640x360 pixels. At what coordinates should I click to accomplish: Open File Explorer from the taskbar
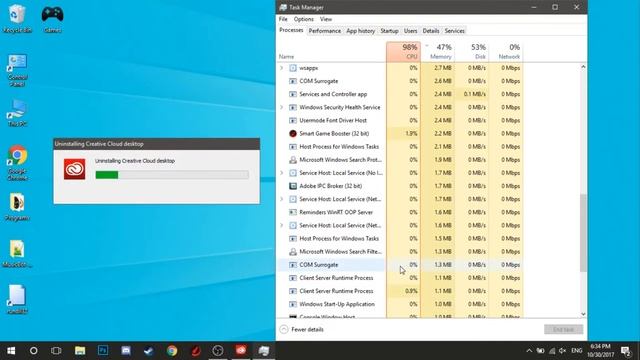(x=80, y=351)
